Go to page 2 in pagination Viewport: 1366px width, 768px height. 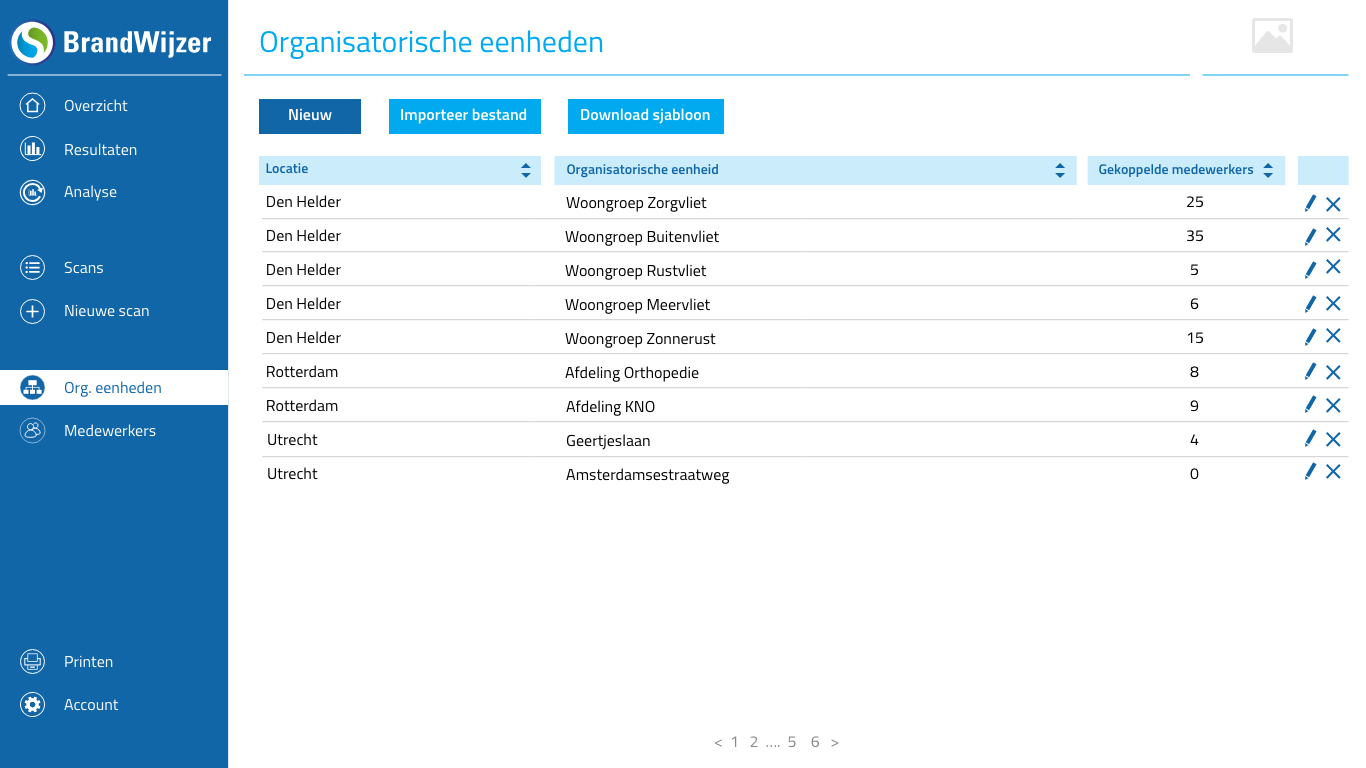click(x=754, y=742)
